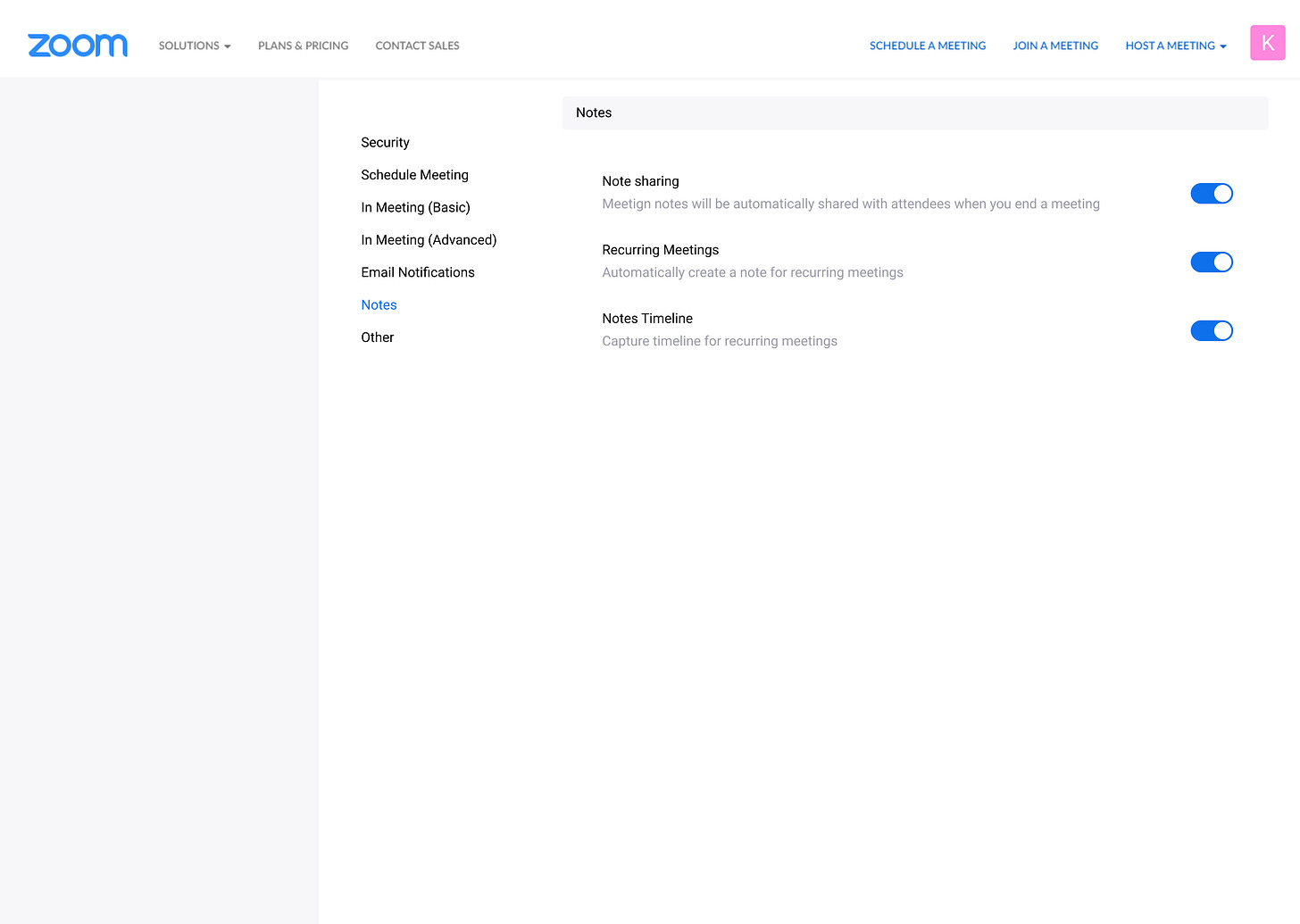
Task: Click the Zoom logo
Action: click(x=78, y=46)
